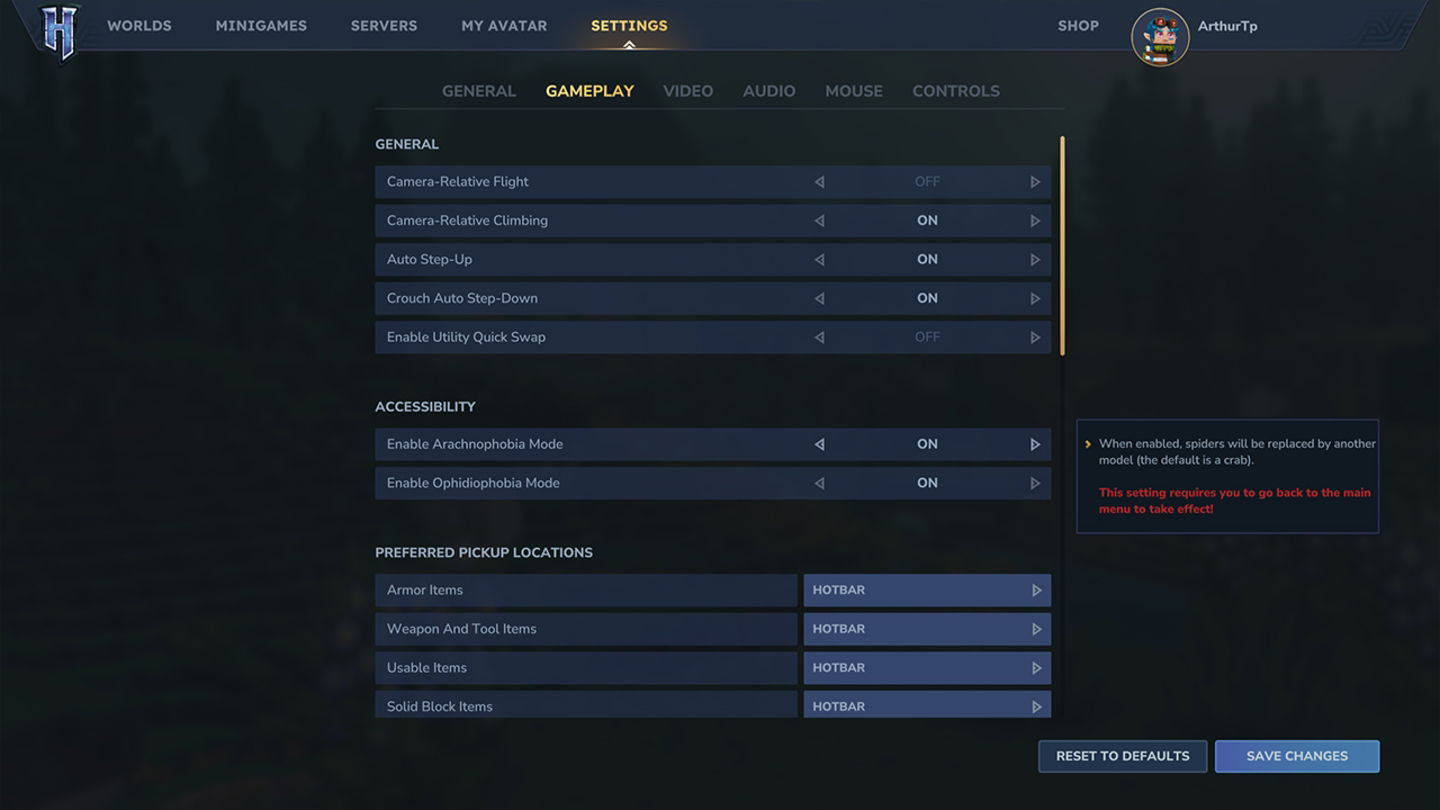Open the ArthurTp avatar profile picture

(1159, 37)
